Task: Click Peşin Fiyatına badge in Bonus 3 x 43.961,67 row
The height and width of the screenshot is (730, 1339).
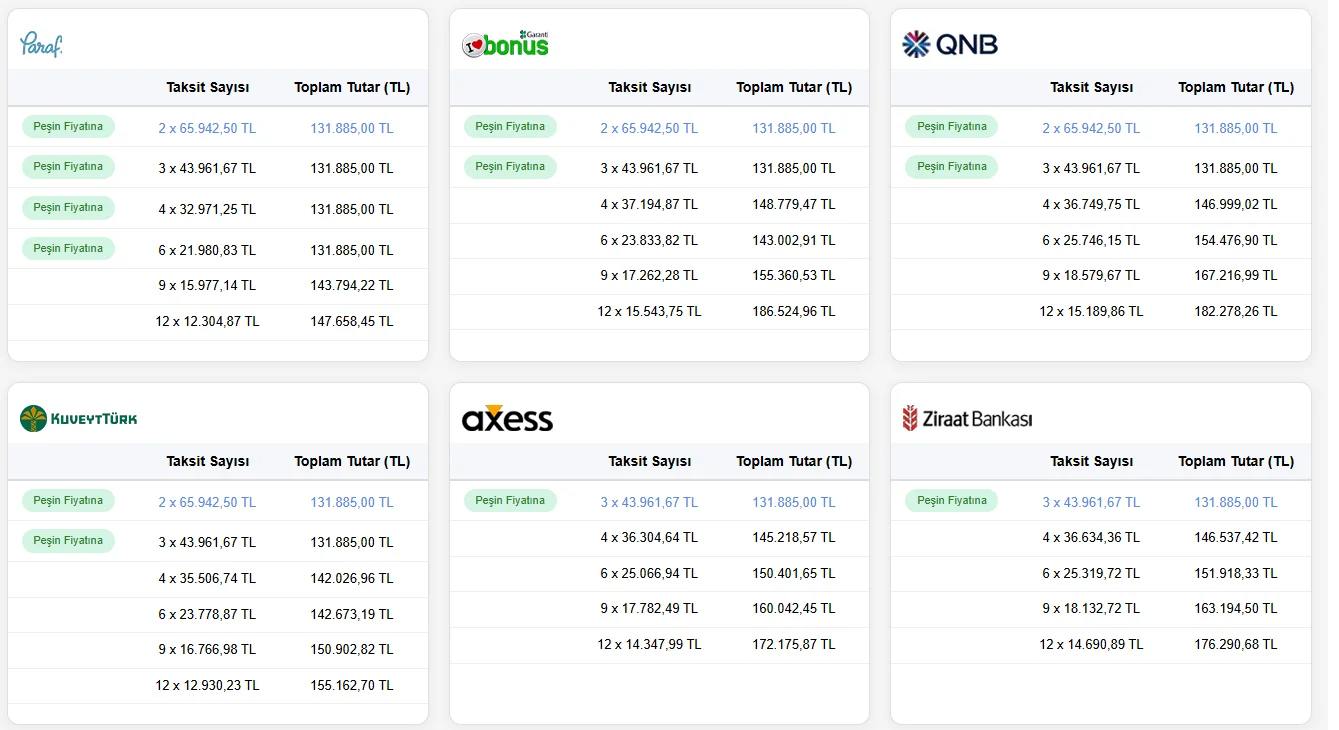Action: point(510,166)
